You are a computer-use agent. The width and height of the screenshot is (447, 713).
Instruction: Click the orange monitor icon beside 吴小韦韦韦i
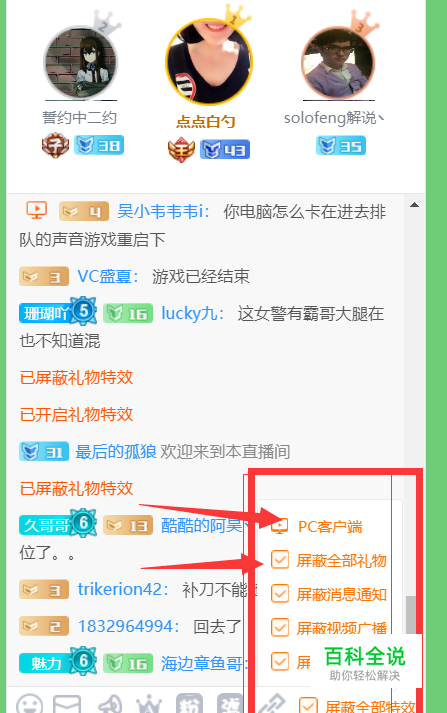pyautogui.click(x=36, y=211)
